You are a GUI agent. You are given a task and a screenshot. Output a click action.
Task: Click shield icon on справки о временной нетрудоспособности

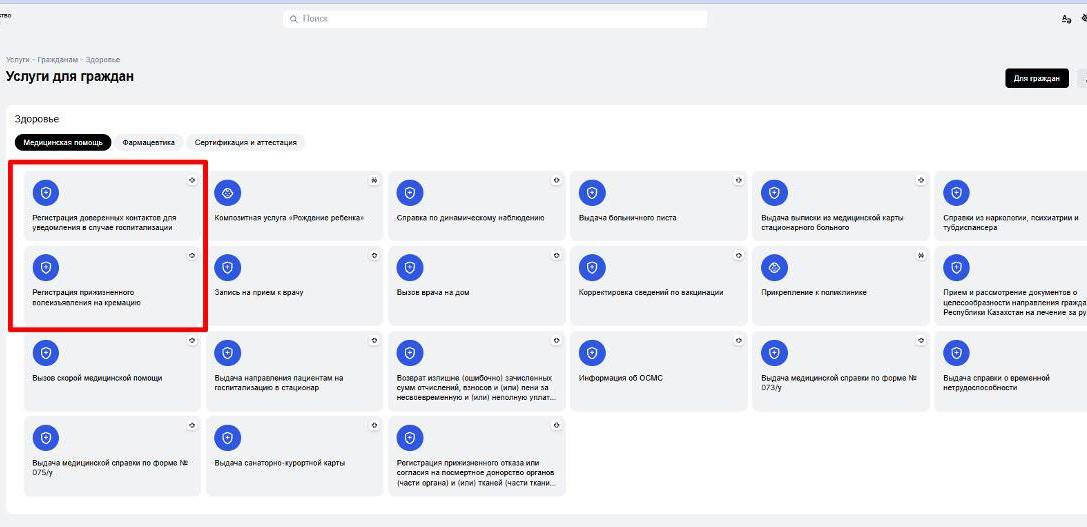coord(957,353)
